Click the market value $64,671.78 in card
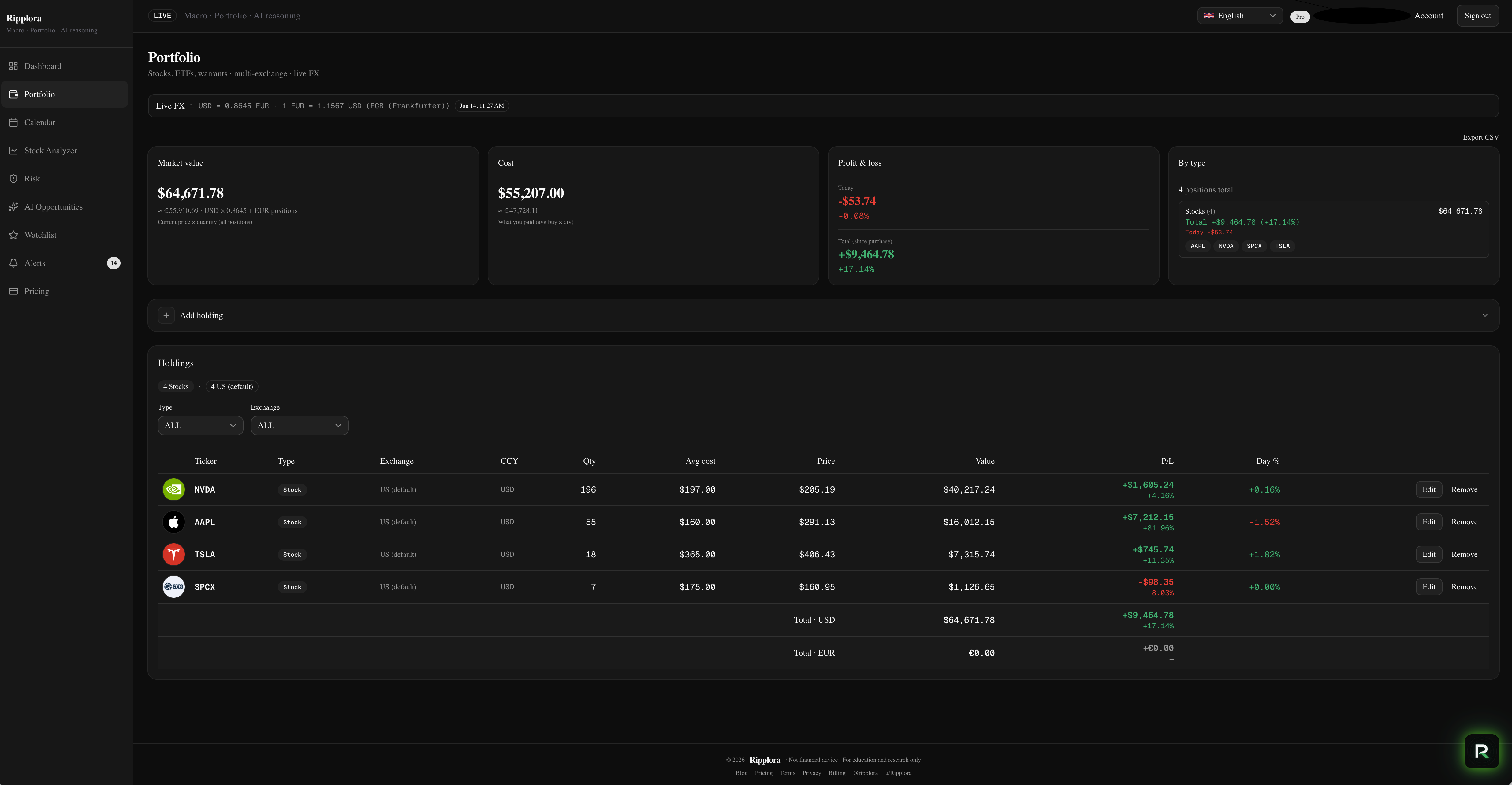 pos(191,193)
